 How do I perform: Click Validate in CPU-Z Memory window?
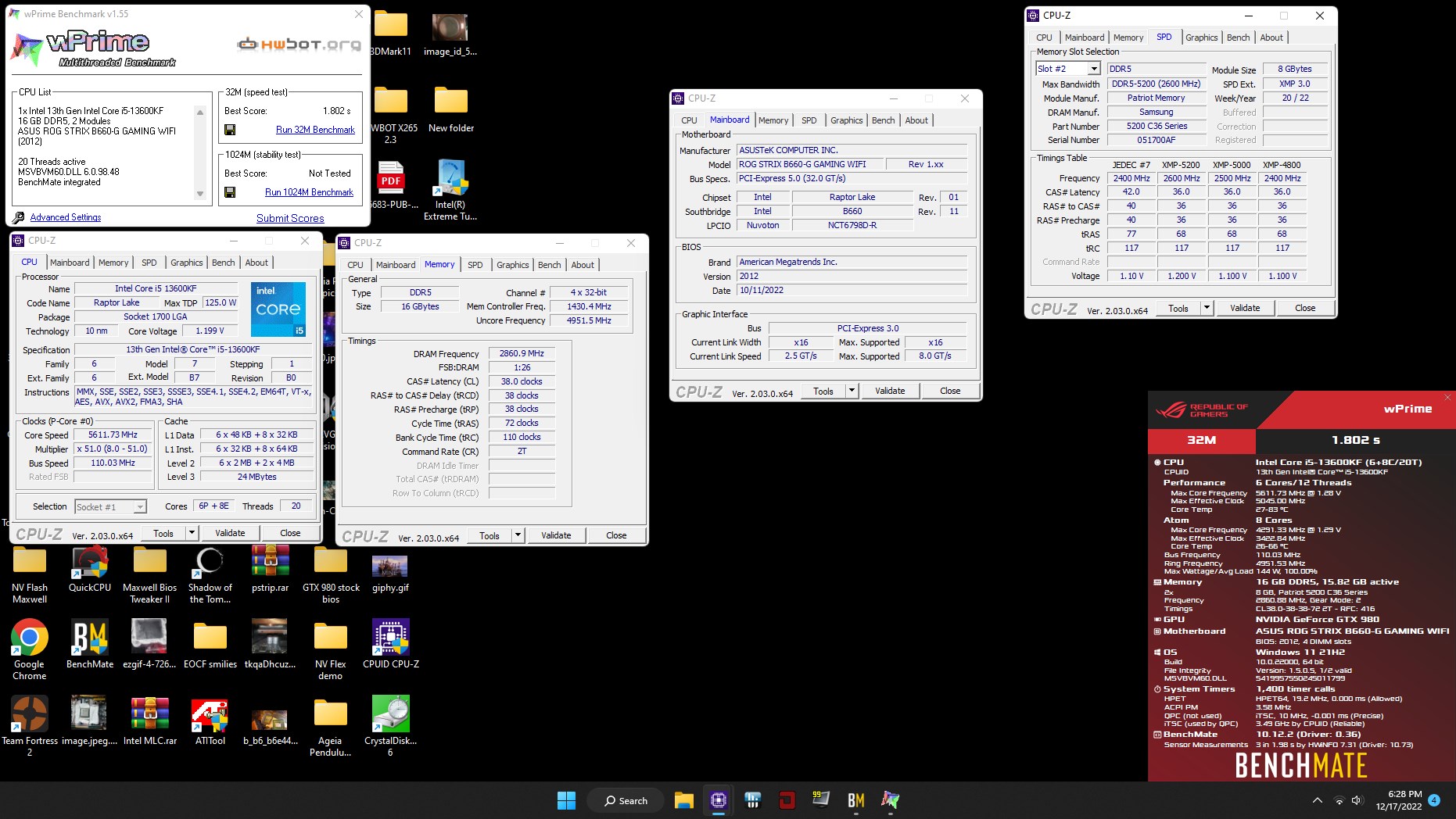click(x=556, y=535)
